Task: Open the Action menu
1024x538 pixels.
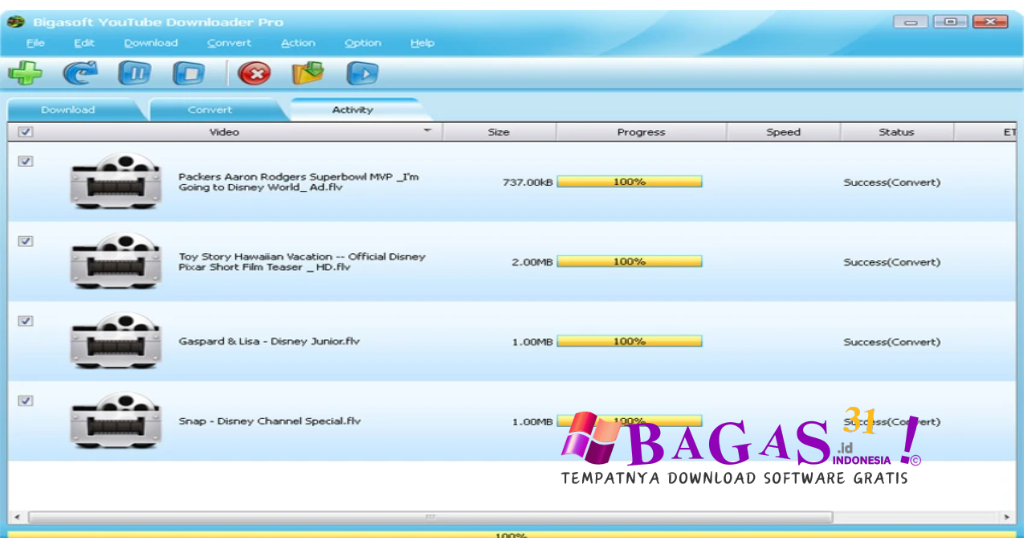Action: pos(298,43)
